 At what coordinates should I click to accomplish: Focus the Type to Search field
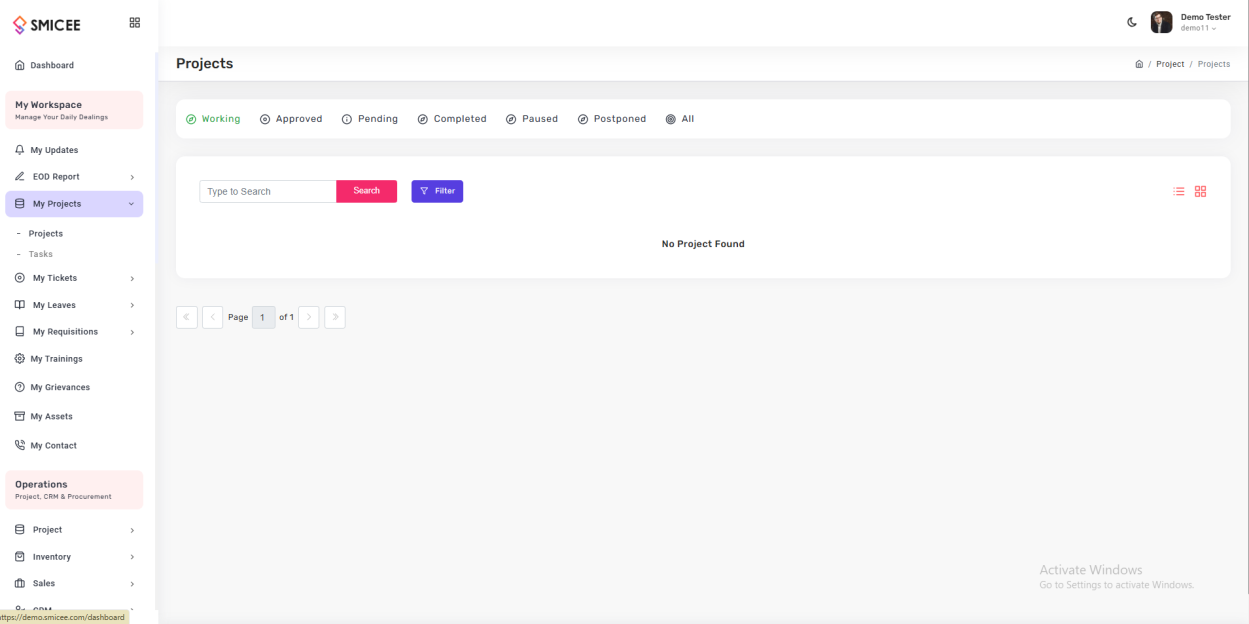[x=268, y=191]
